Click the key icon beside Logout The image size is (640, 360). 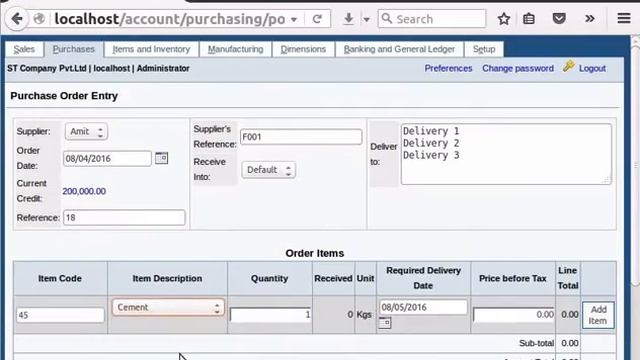pos(568,67)
